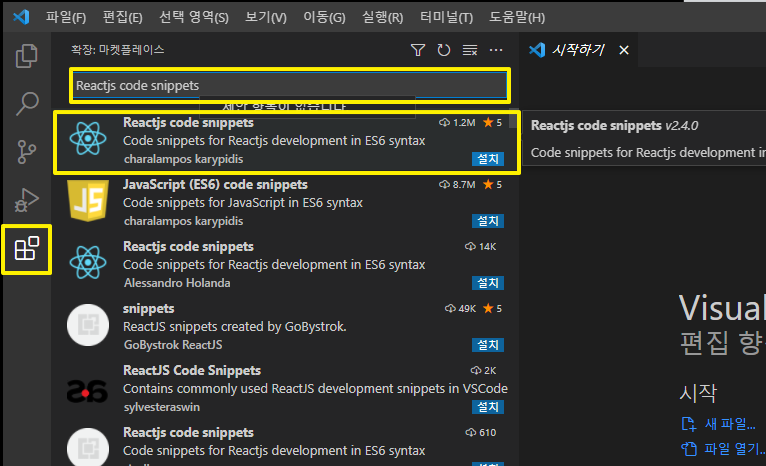Viewport: 766px width, 466px height.
Task: Clear extension search results icon
Action: tap(470, 50)
